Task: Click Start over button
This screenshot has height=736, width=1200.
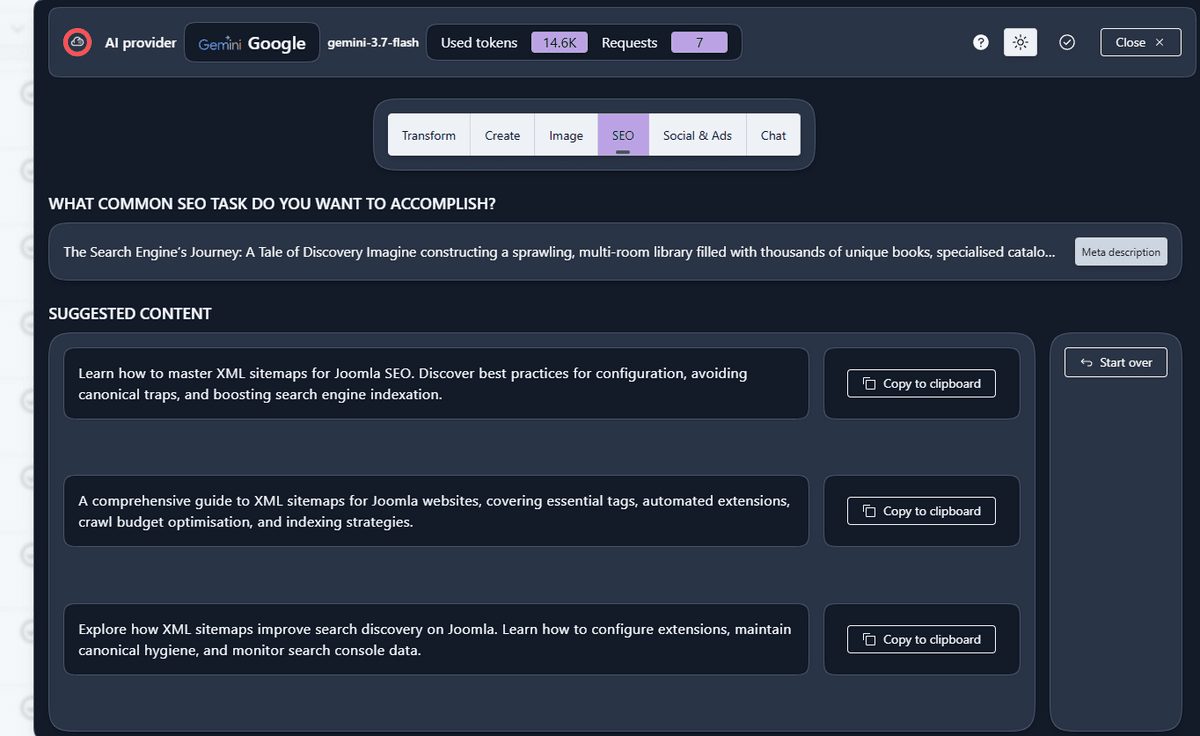Action: pos(1116,362)
